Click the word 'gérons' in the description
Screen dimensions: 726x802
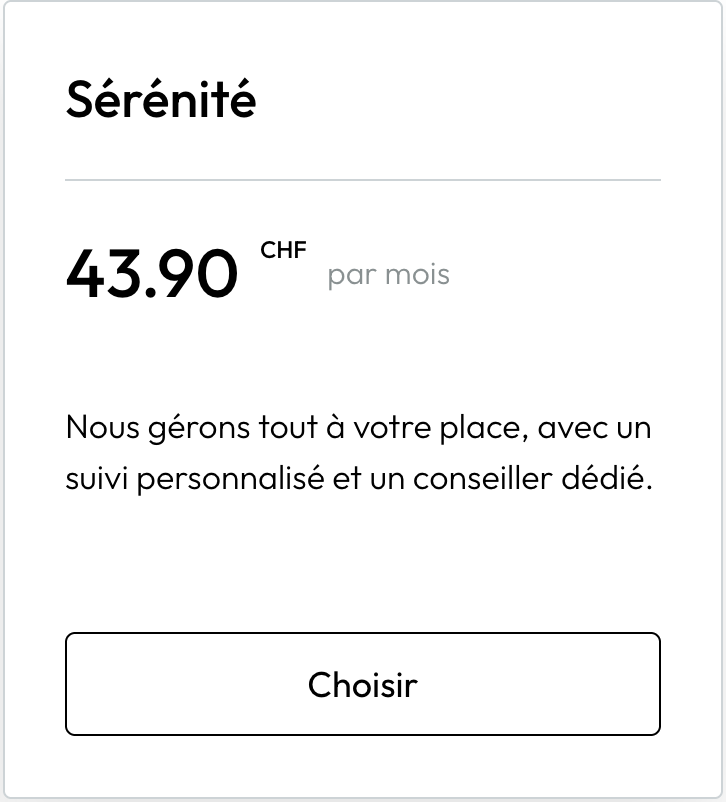click(196, 430)
